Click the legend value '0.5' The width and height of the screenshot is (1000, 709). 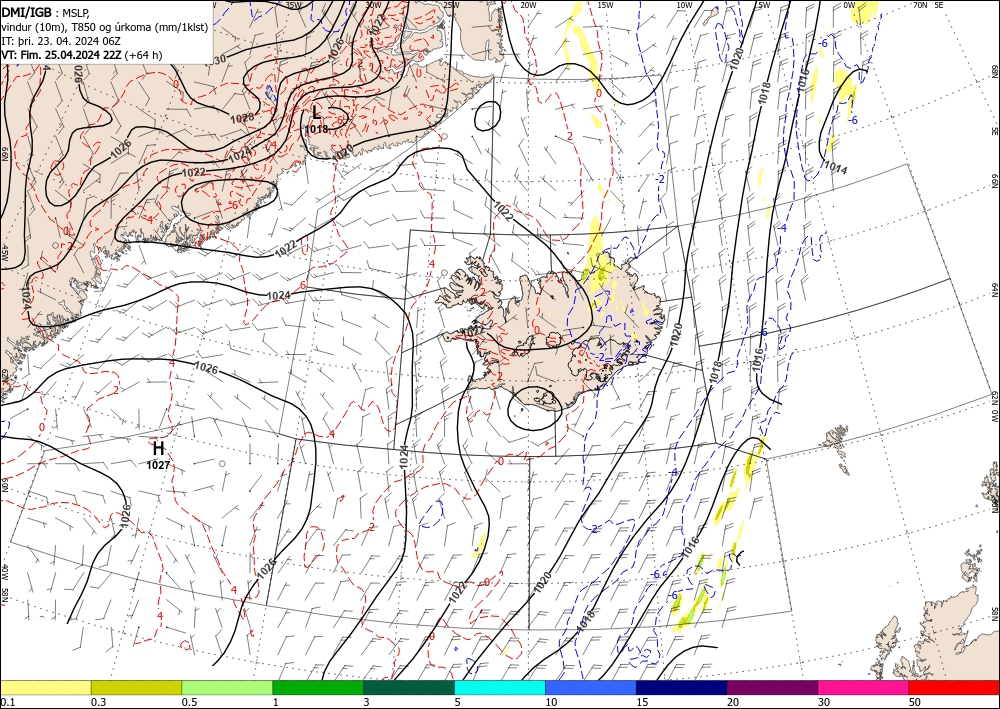[189, 702]
